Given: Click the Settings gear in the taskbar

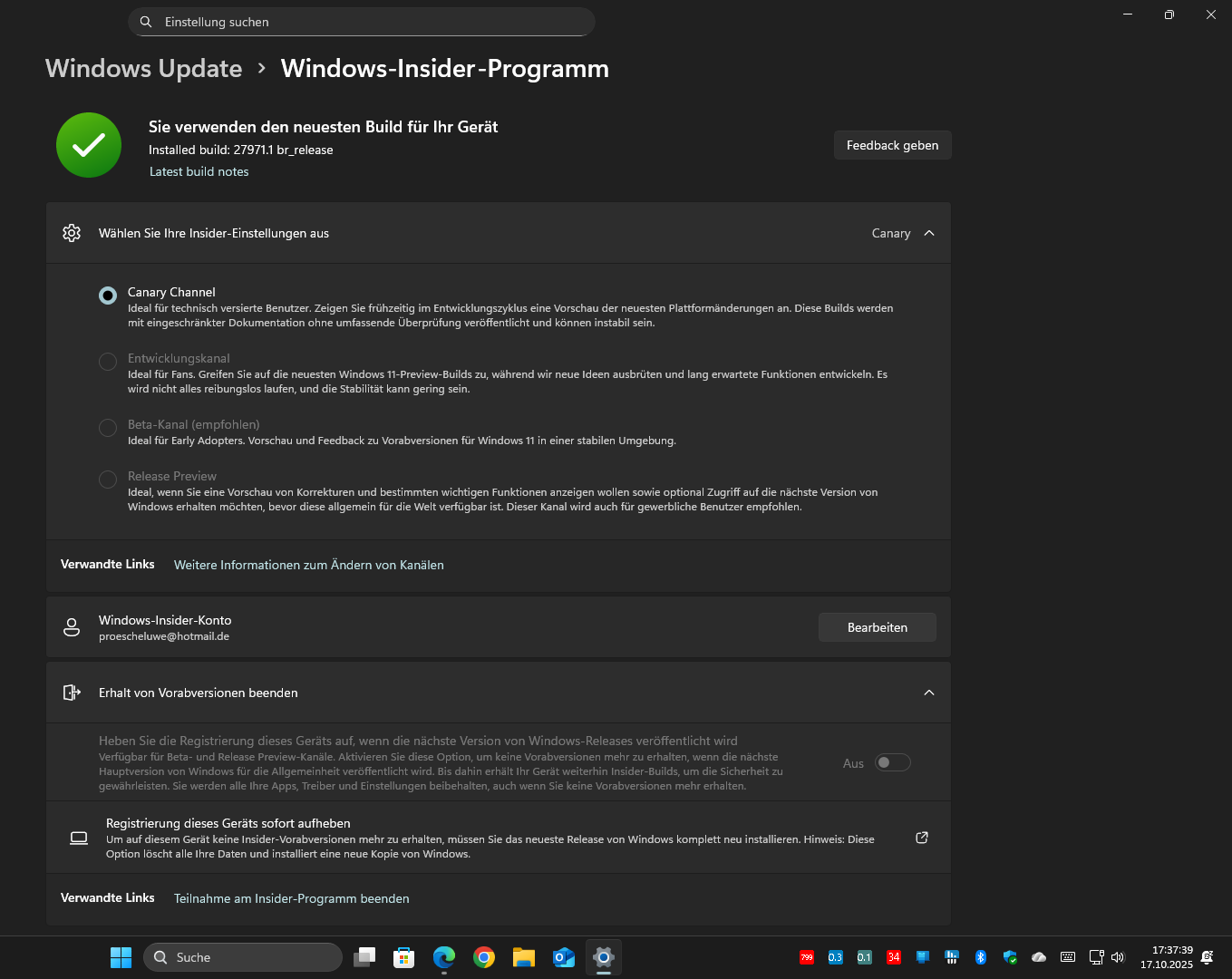Looking at the screenshot, I should click(604, 957).
